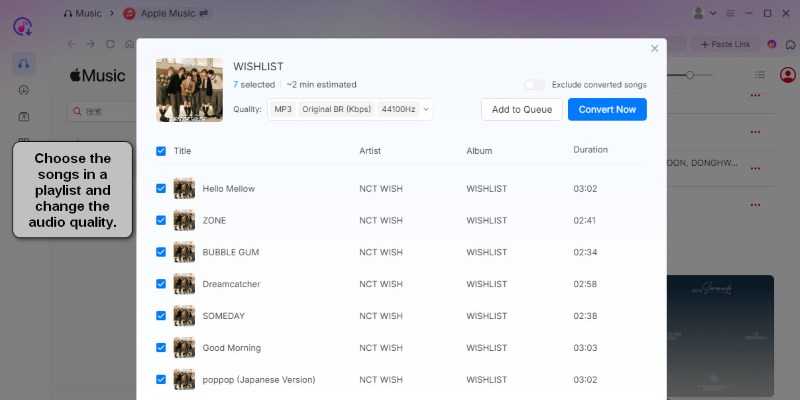Screen dimensions: 800x400
Task: Sort by Album column header
Action: click(479, 151)
